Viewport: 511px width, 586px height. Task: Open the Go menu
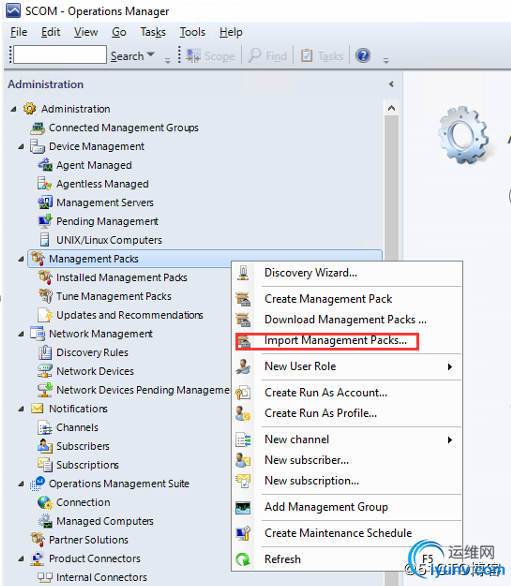[x=119, y=32]
